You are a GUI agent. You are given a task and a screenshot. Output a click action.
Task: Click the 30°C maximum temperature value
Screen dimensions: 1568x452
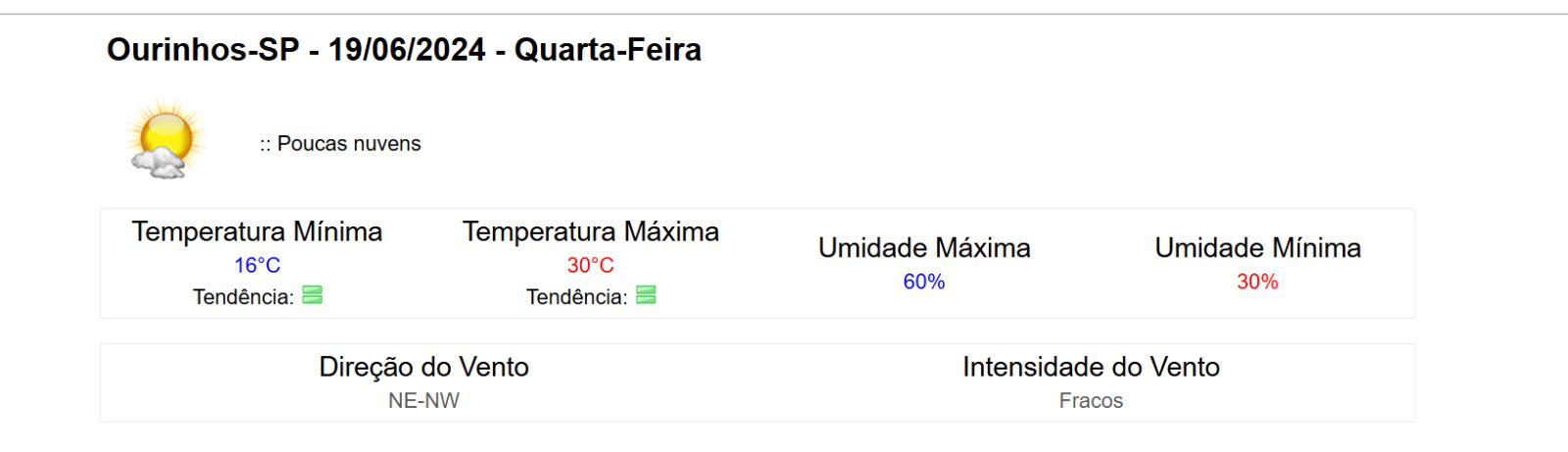(590, 265)
